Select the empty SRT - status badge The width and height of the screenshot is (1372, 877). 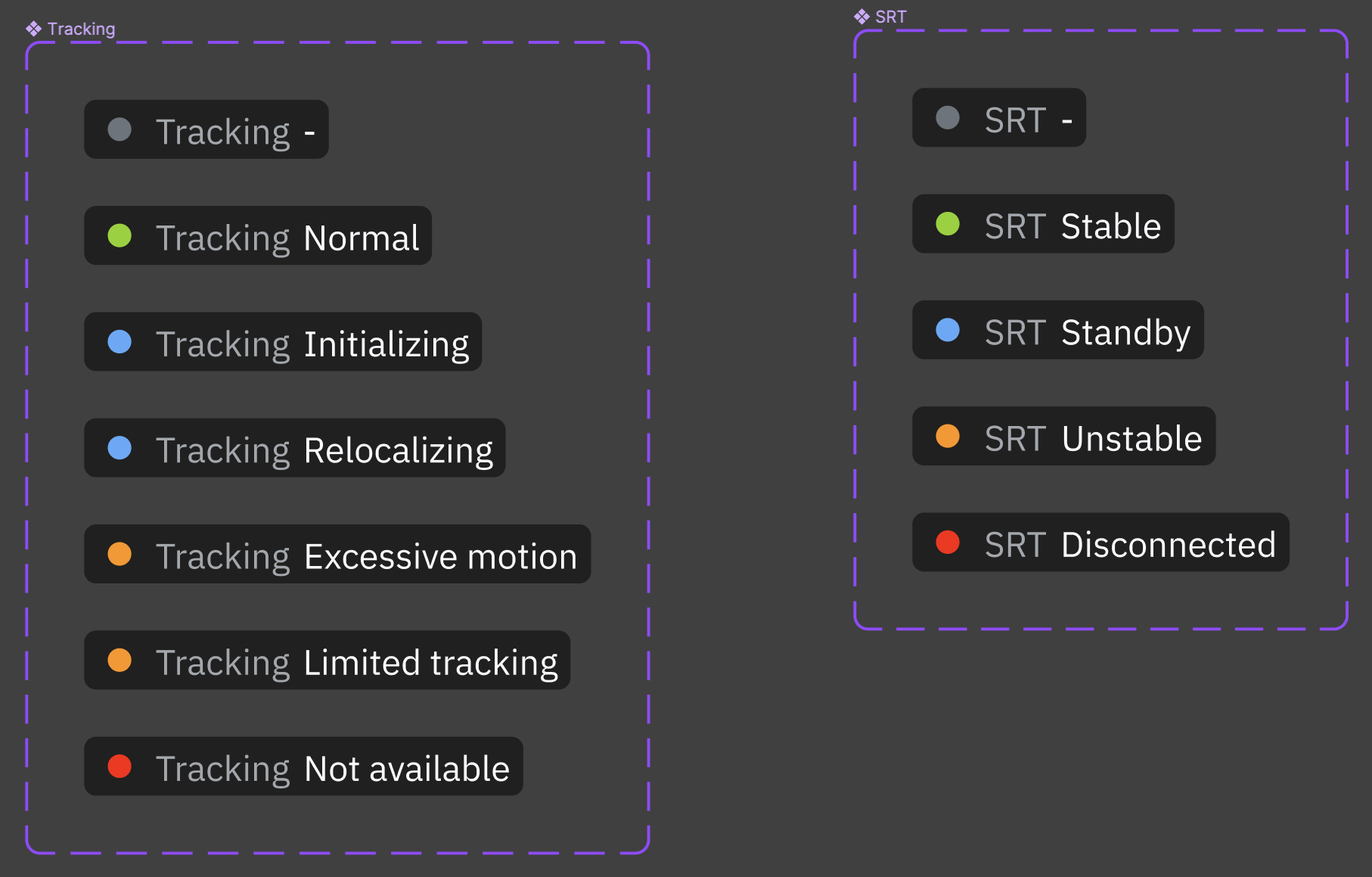coord(998,118)
